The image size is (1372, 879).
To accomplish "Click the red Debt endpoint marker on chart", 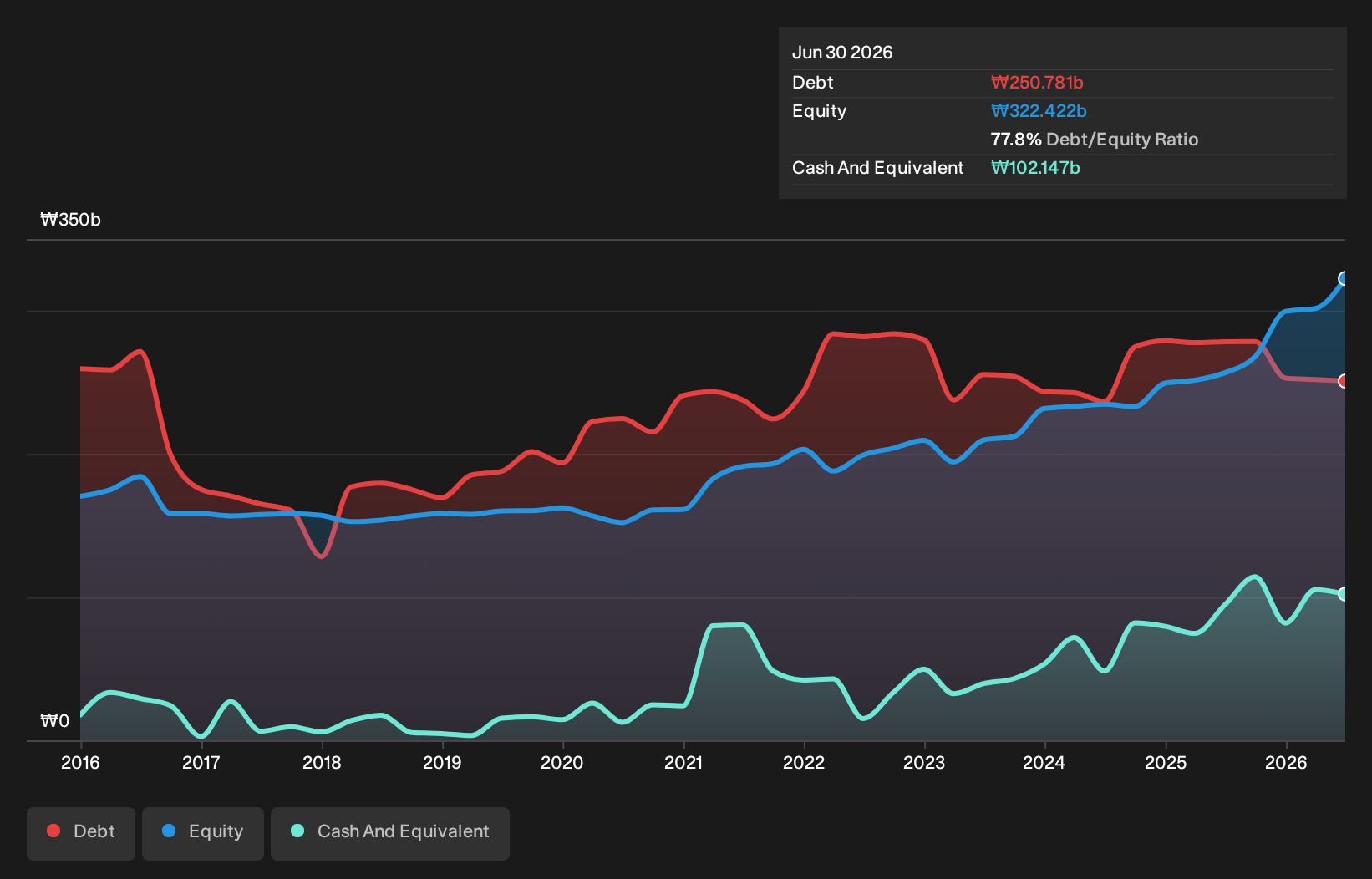I will 1344,381.
